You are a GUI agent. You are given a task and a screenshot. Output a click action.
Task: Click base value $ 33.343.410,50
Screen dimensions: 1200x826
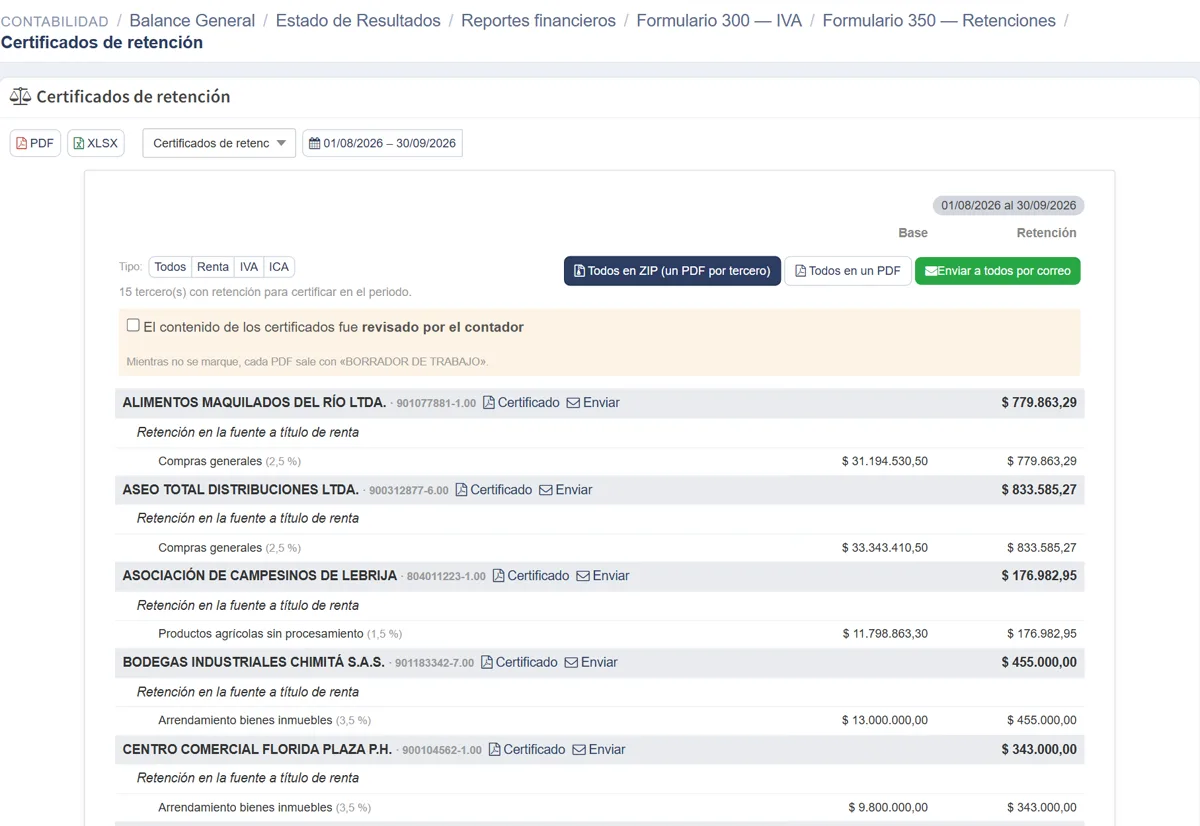[x=885, y=548]
